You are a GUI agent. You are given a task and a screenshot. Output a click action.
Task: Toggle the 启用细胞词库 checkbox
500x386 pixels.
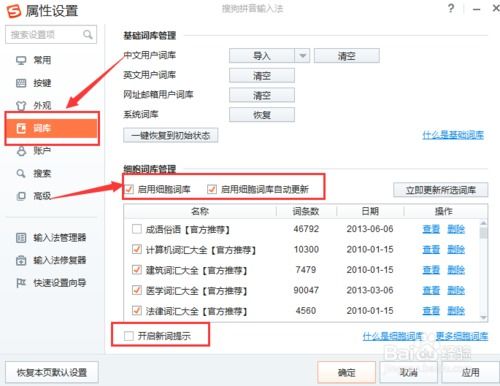[129, 189]
